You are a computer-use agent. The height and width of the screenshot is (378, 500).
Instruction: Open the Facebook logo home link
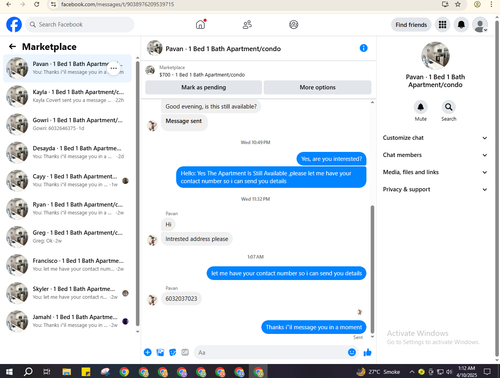tap(14, 25)
